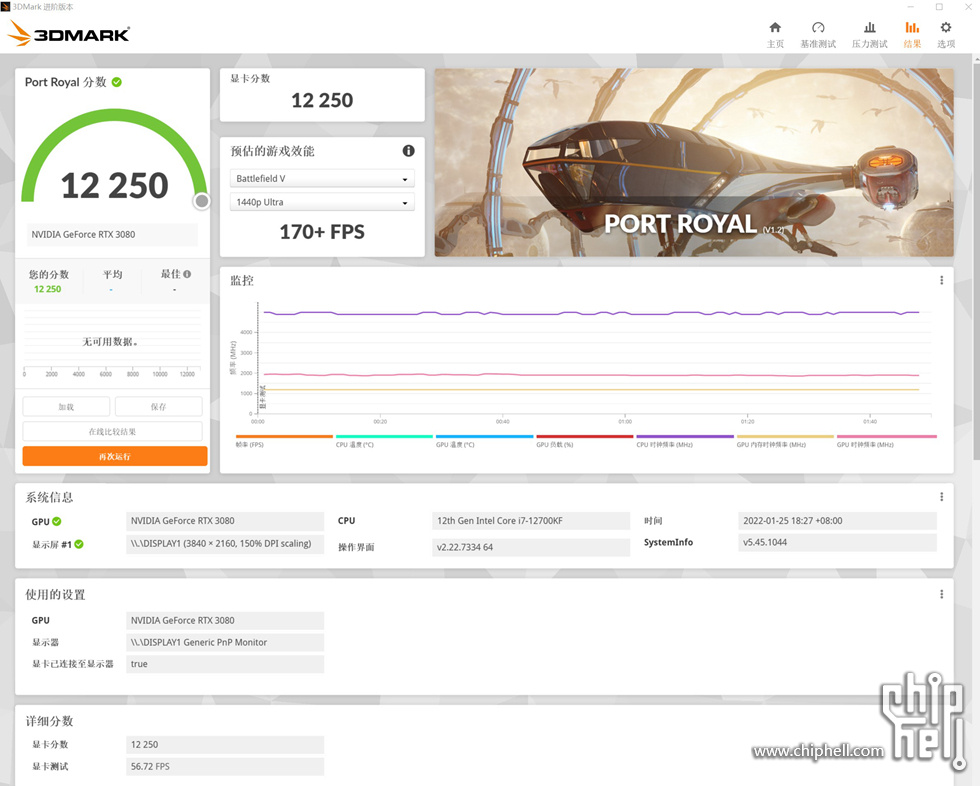Viewport: 980px width, 786px height.
Task: Click compare results online button
Action: pyautogui.click(x=112, y=432)
